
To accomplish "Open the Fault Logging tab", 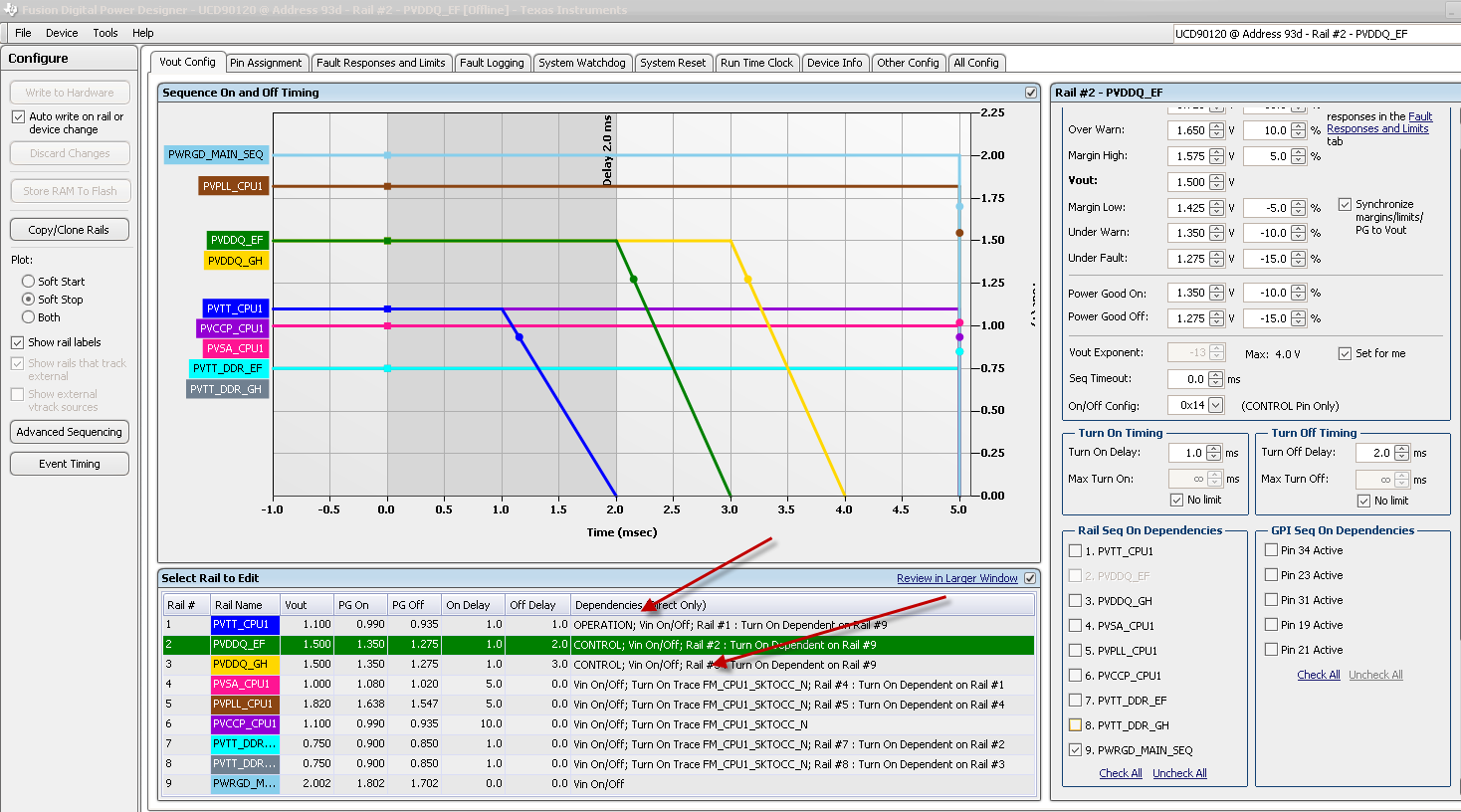I will (x=492, y=63).
